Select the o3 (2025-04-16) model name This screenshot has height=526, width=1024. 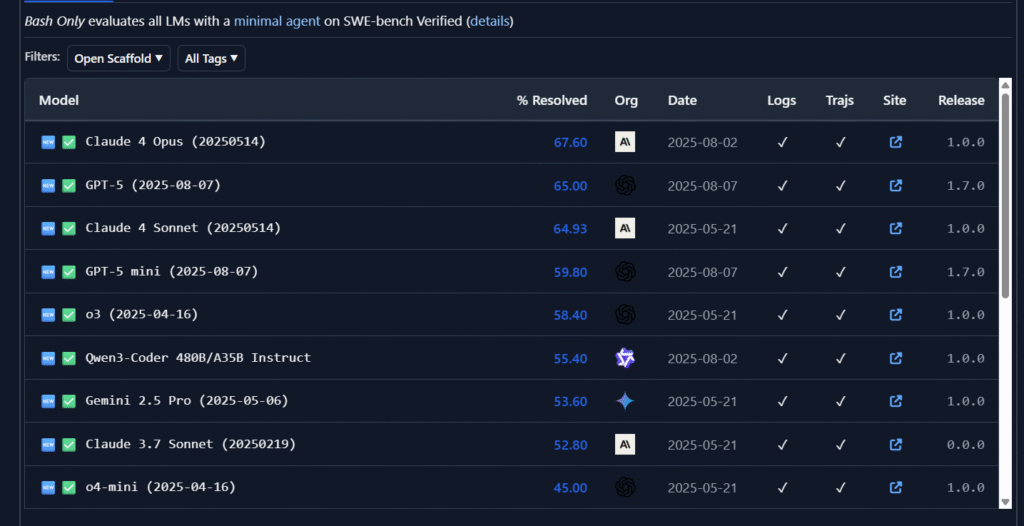click(142, 314)
